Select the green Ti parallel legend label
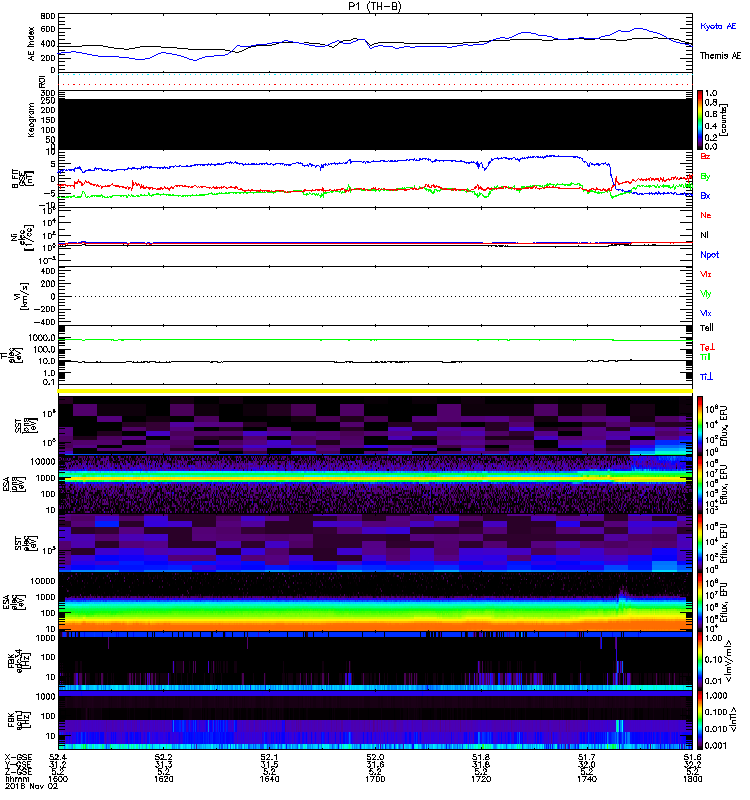Image resolution: width=750 pixels, height=800 pixels. click(x=705, y=357)
